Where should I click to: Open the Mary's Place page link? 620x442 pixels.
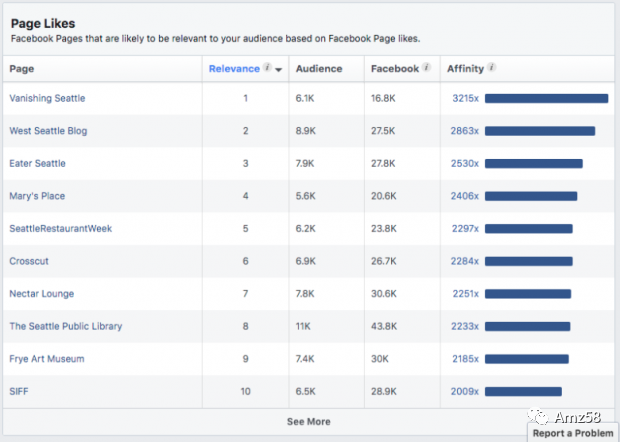pyautogui.click(x=37, y=196)
